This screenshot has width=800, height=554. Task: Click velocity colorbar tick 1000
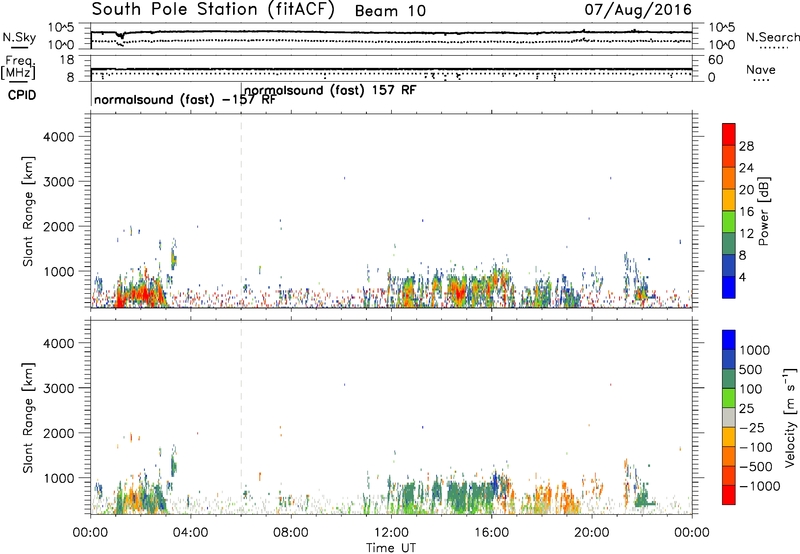pos(755,350)
